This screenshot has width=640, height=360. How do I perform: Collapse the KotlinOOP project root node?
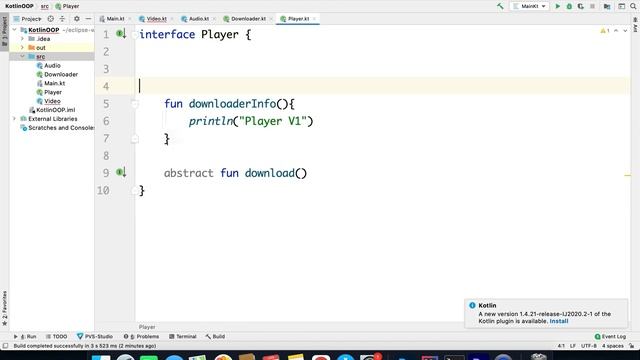(x=15, y=30)
